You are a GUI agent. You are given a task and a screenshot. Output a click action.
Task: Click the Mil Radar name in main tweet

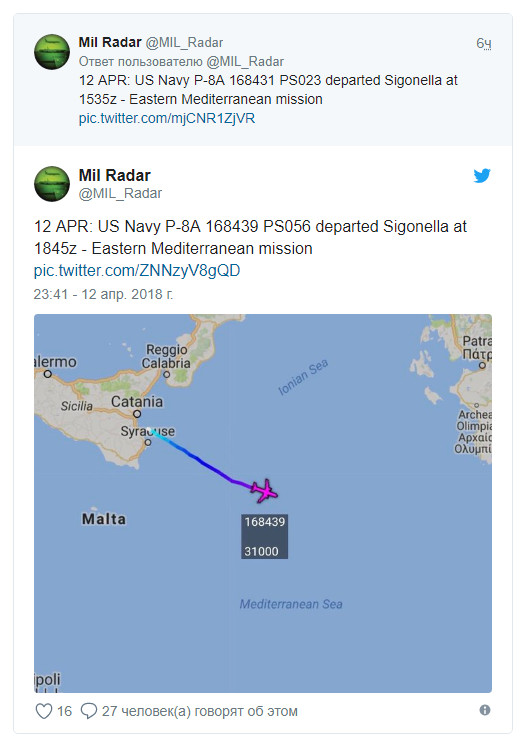pos(115,175)
